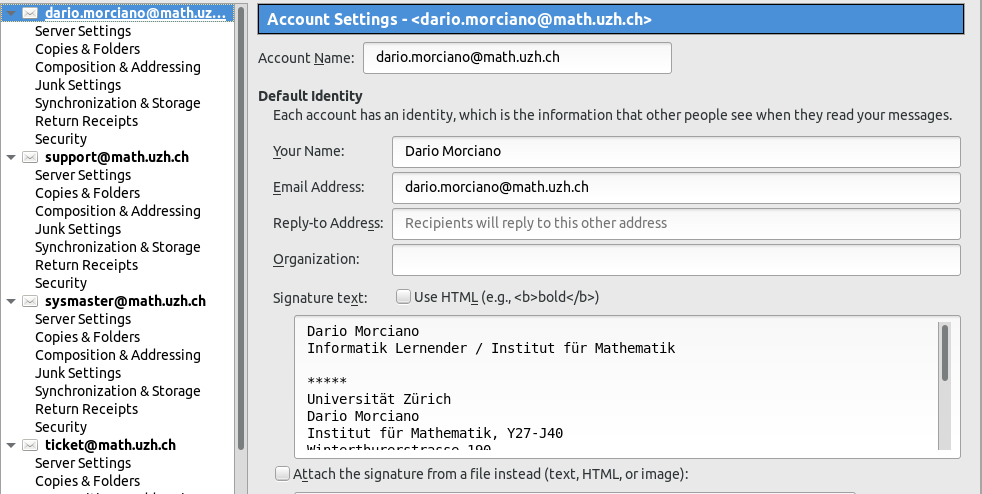Image resolution: width=982 pixels, height=494 pixels.
Task: Open Composition & Addressing under dario.morciano account
Action: (x=118, y=67)
